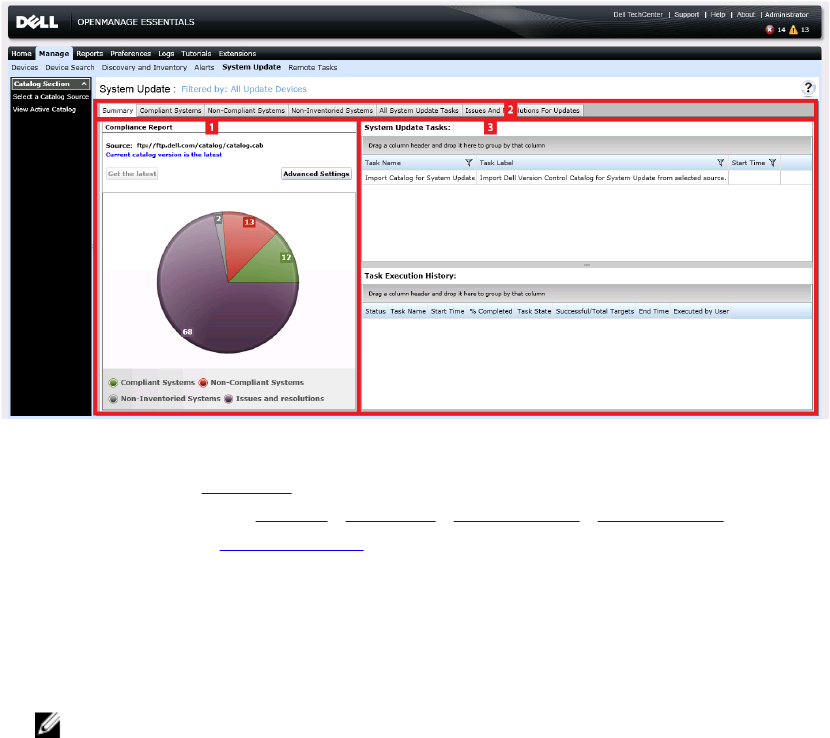Sort by Successful/Total Targets column
Viewport: 830px width, 738px height.
click(594, 311)
